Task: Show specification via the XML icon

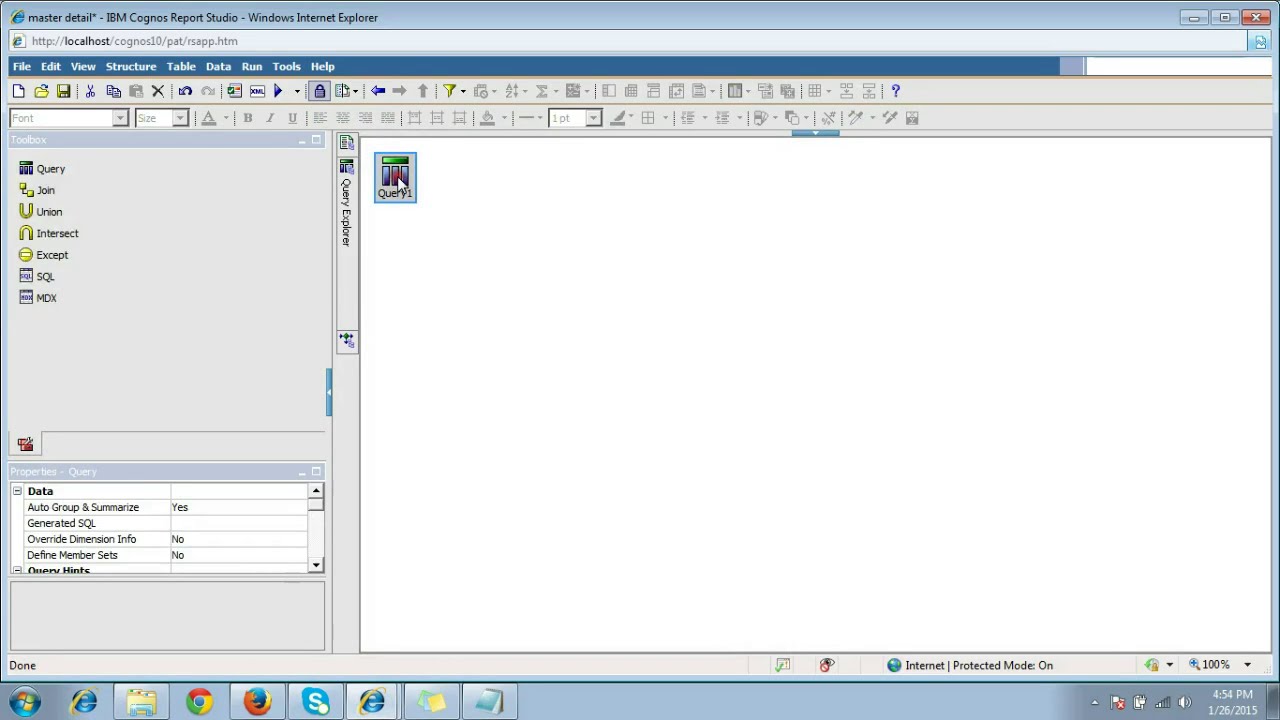Action: click(x=257, y=91)
